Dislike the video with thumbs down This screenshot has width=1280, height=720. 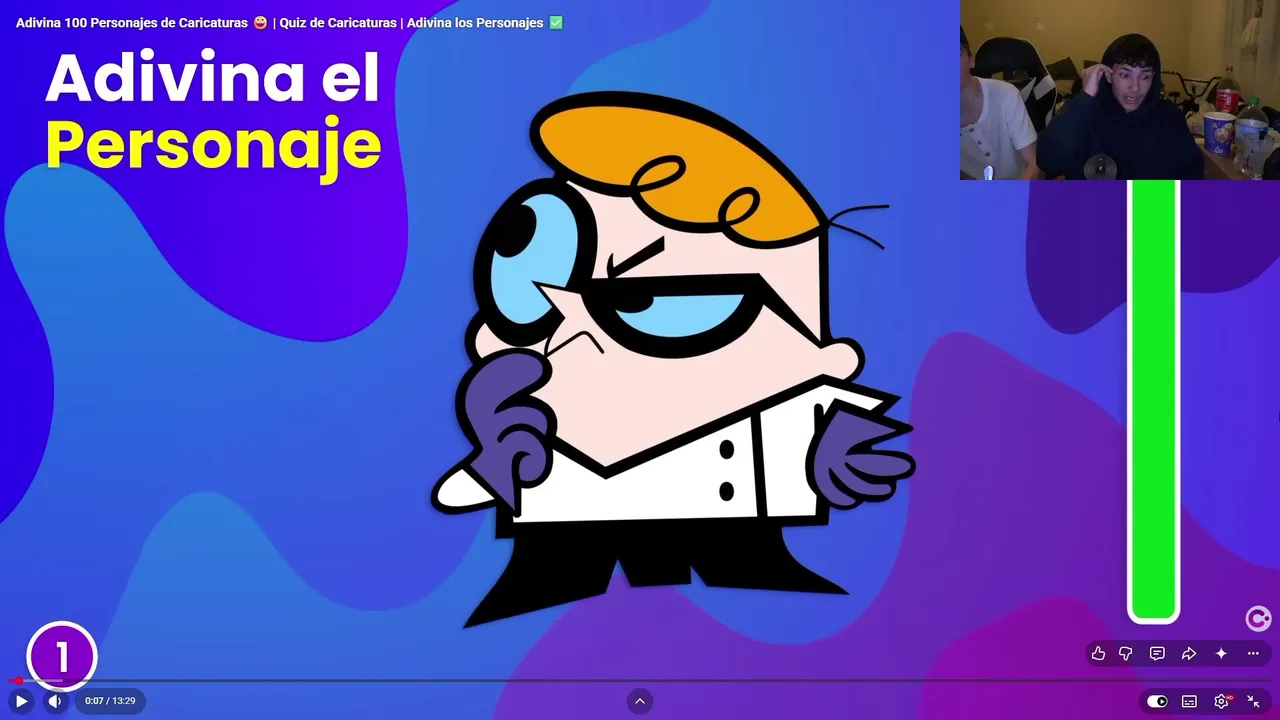1126,654
